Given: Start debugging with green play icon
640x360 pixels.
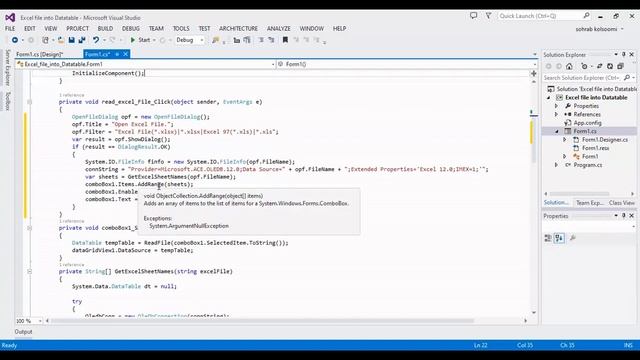Looking at the screenshot, I should click(x=132, y=40).
